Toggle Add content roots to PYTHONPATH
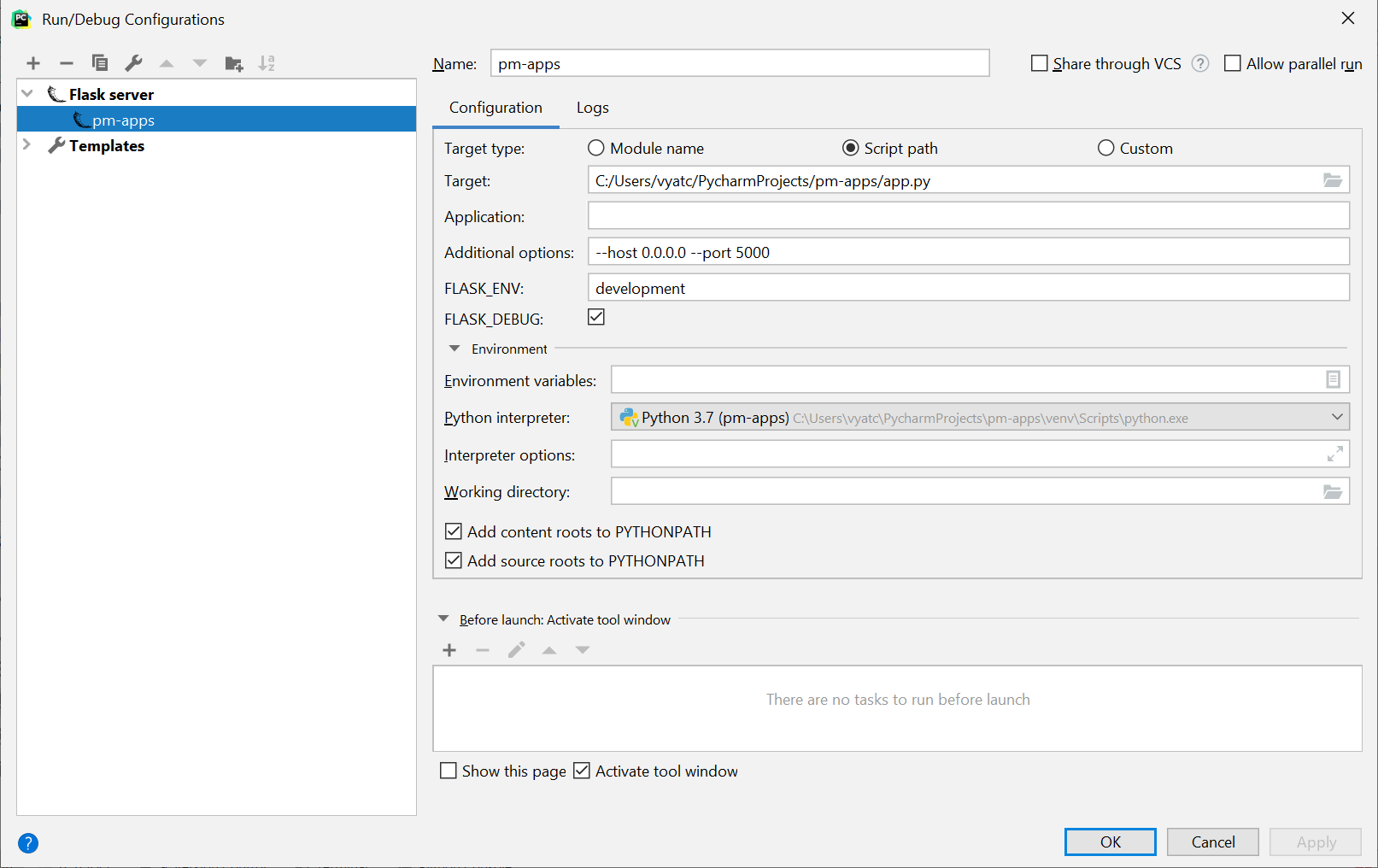The height and width of the screenshot is (868, 1378). point(454,531)
